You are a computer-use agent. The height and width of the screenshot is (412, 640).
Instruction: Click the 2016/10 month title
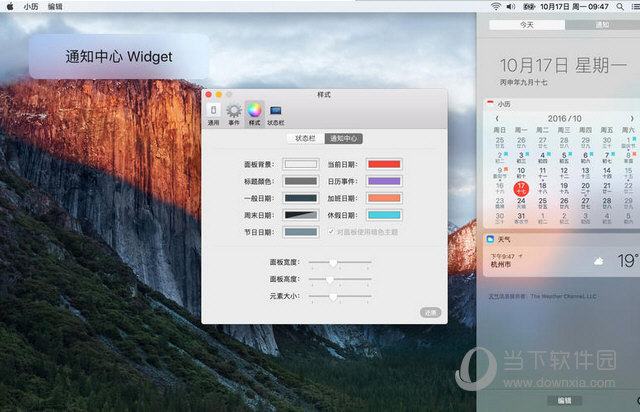(564, 118)
